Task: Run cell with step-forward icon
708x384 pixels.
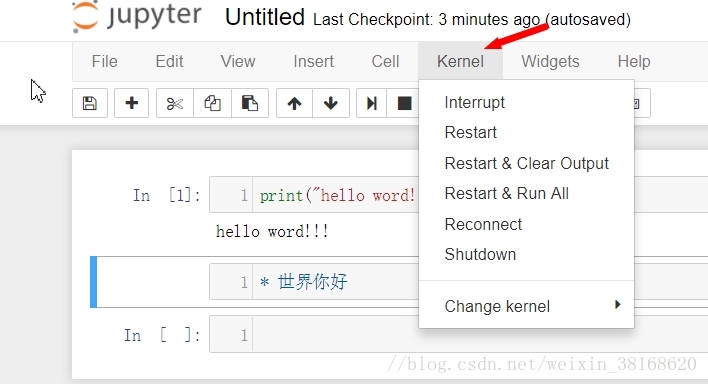Action: (372, 103)
